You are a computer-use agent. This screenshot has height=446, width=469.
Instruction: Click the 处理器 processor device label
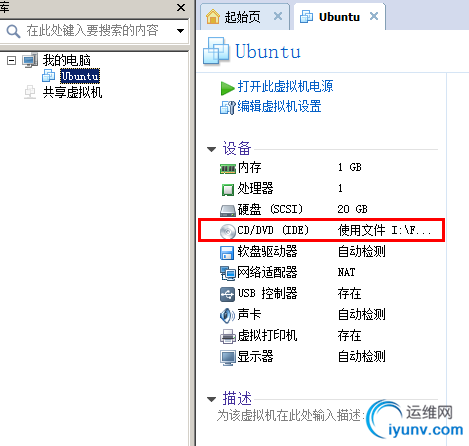tap(255, 188)
